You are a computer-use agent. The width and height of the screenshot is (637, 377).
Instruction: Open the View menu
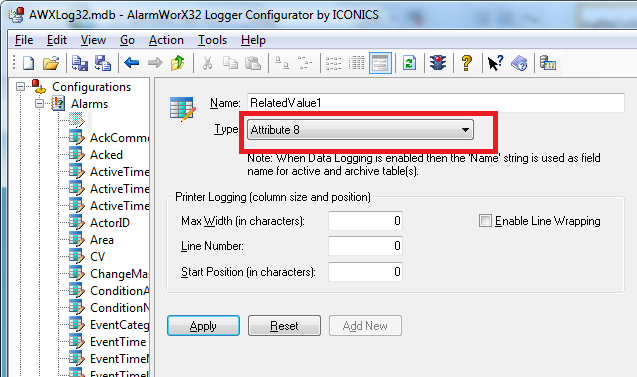pos(93,40)
